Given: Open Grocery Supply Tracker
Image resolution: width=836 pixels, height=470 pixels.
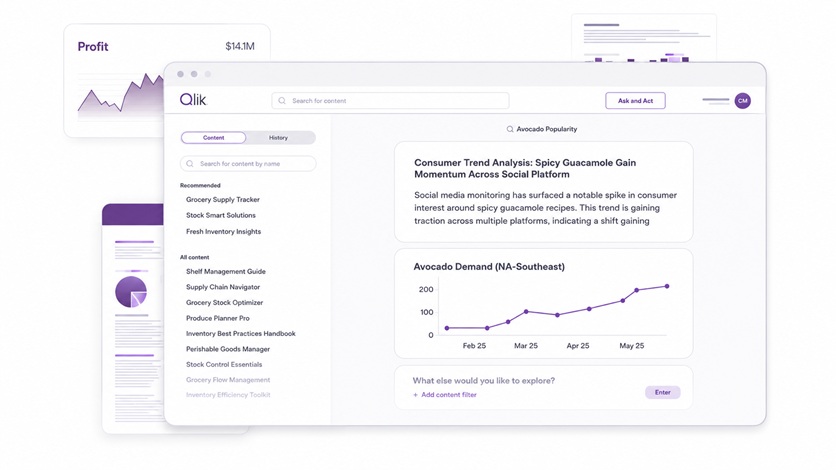Looking at the screenshot, I should pos(223,199).
